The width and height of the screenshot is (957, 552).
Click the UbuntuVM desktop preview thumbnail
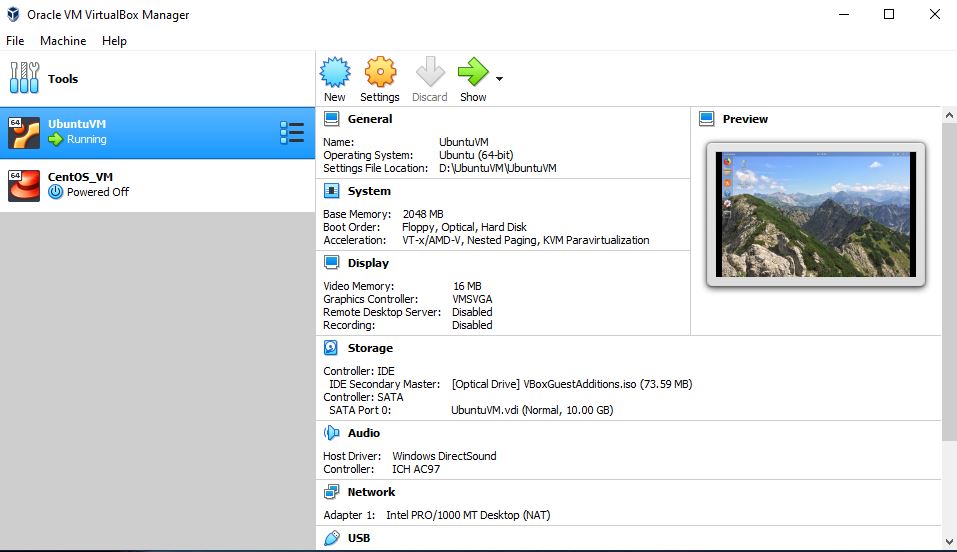coord(816,214)
